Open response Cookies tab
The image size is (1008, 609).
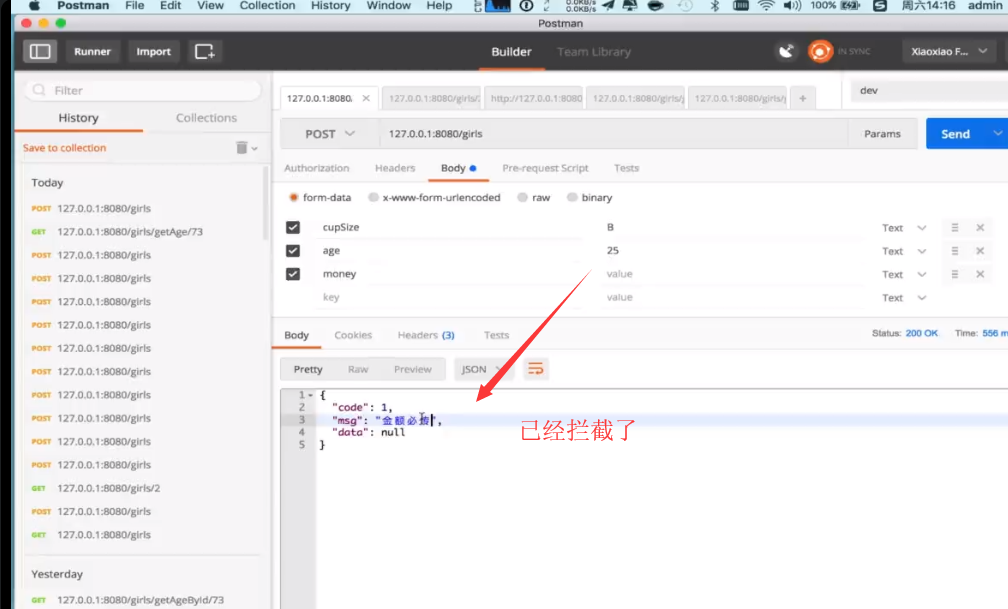point(353,335)
